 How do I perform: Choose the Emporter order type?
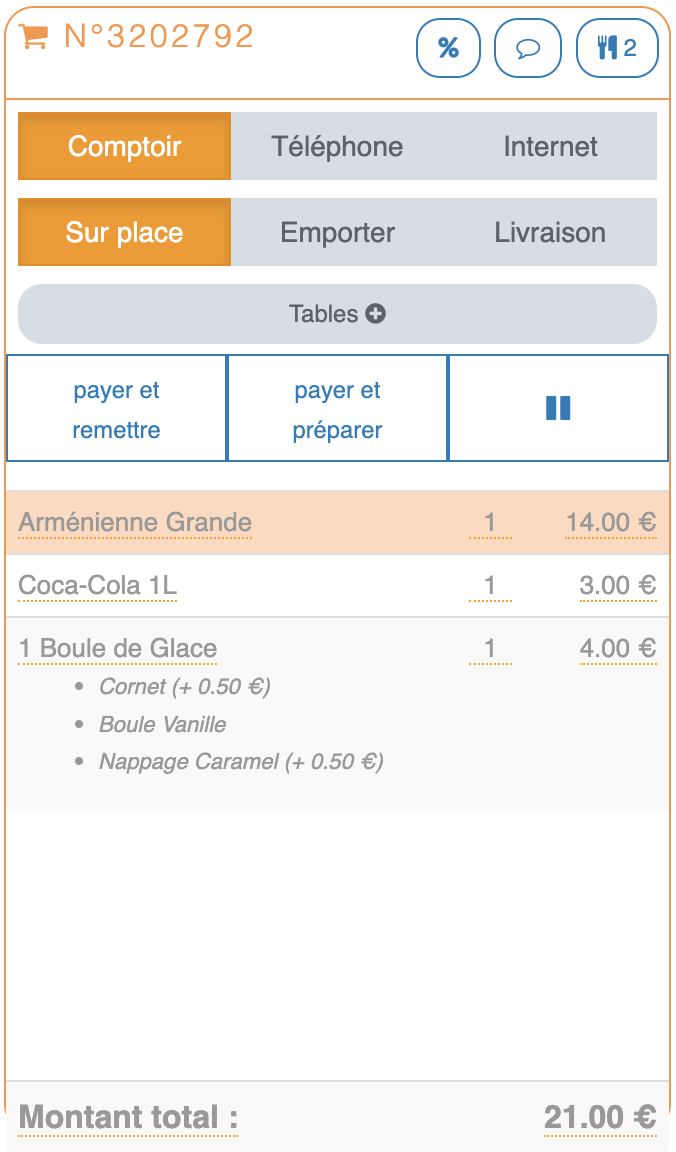click(337, 232)
